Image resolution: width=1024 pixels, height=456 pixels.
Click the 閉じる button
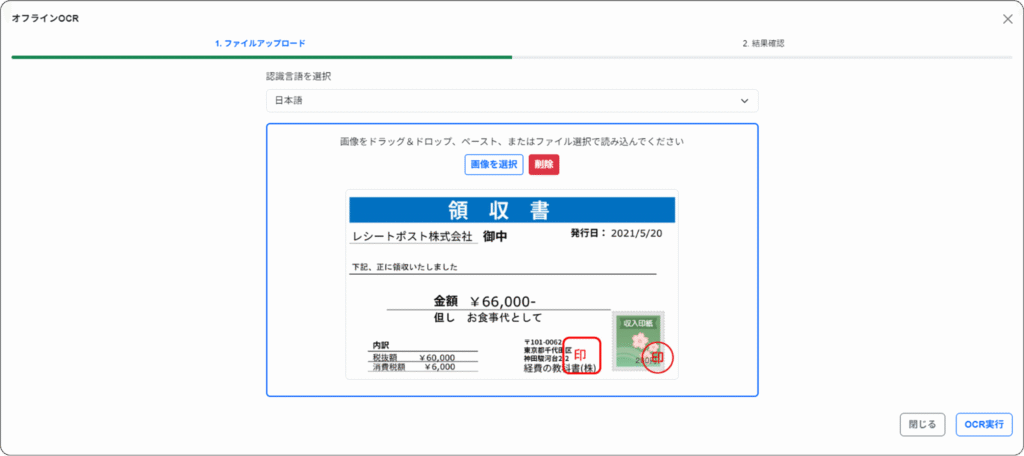pyautogui.click(x=920, y=424)
